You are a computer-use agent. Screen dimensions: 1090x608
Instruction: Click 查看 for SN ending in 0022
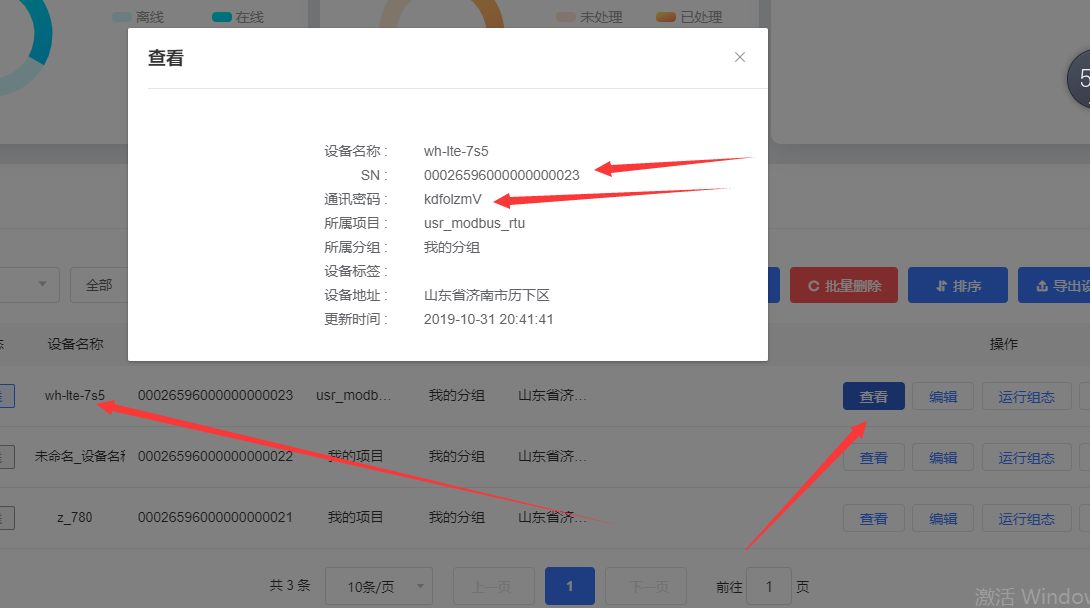coord(873,458)
